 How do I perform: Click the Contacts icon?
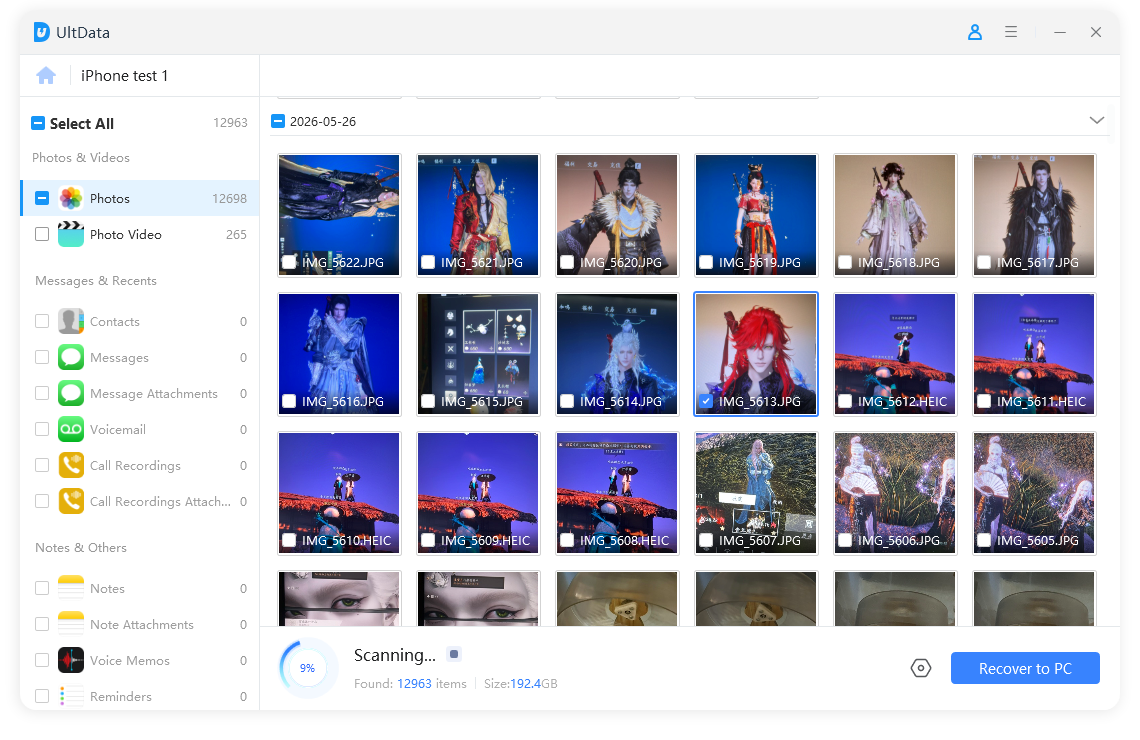71,321
